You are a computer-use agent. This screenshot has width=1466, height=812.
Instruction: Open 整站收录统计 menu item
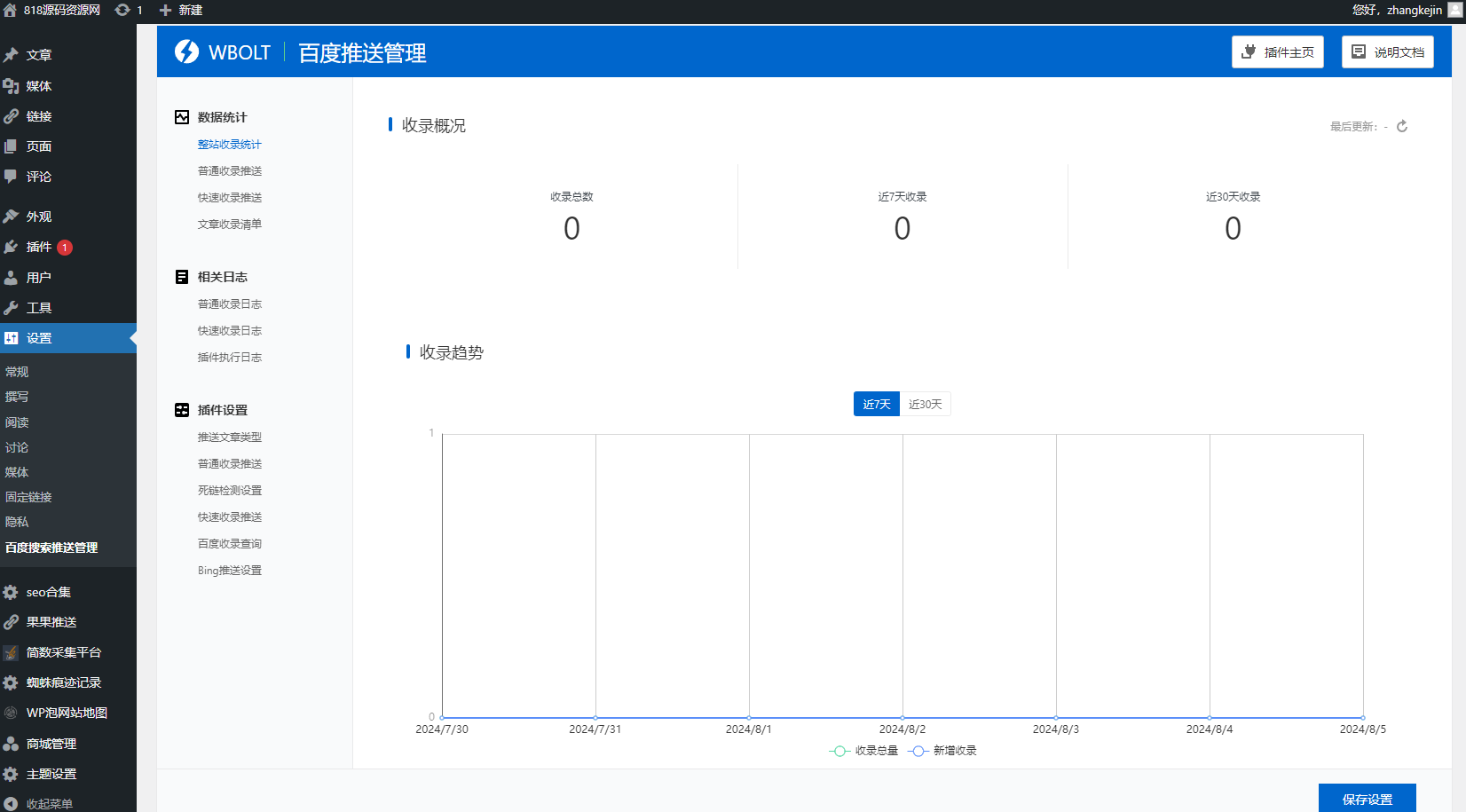[230, 145]
